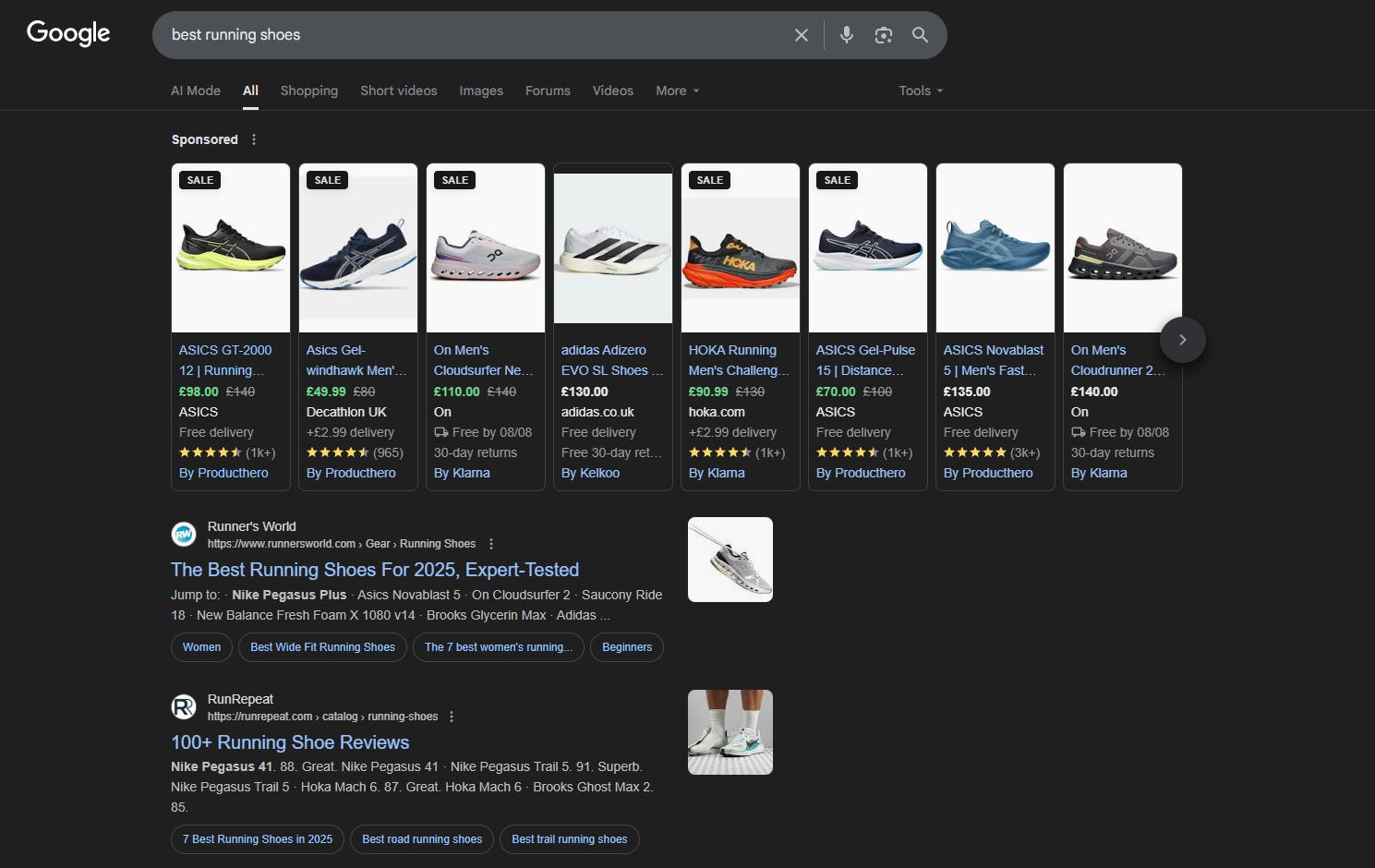Click 'Best Wide Fit Running Shoes' chip
This screenshot has height=868, width=1375.
pyautogui.click(x=322, y=647)
